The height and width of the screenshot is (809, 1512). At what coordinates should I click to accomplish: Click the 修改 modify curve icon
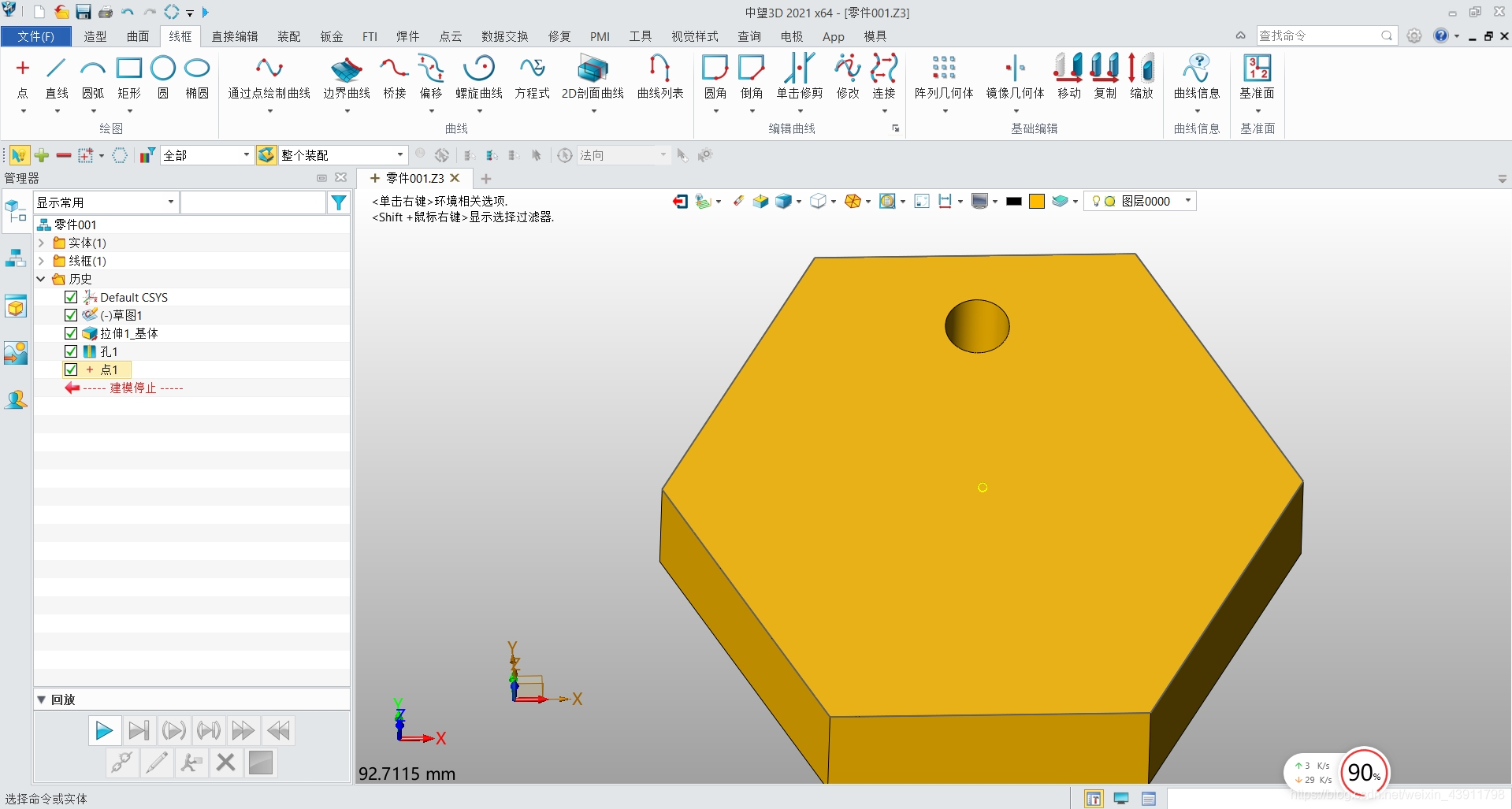[x=848, y=69]
